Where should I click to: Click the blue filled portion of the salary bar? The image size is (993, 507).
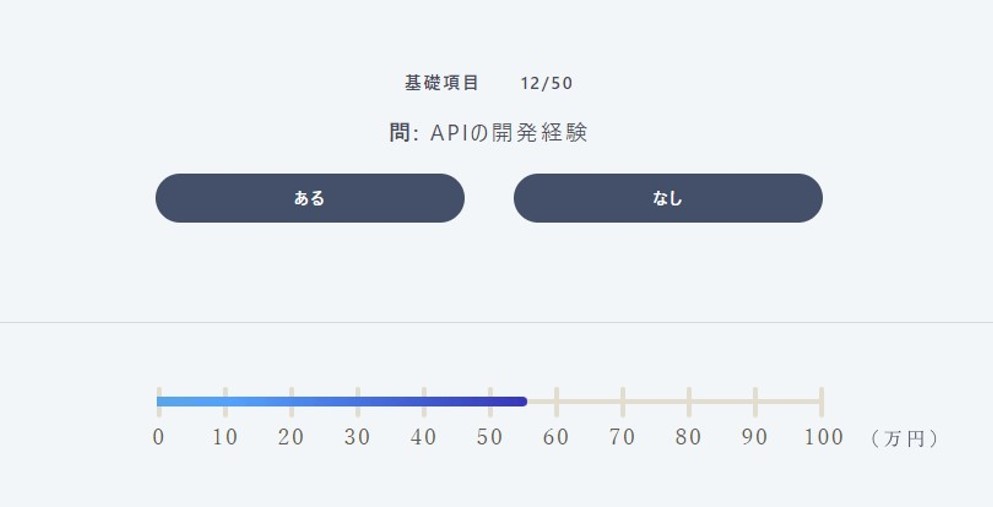coord(342,401)
